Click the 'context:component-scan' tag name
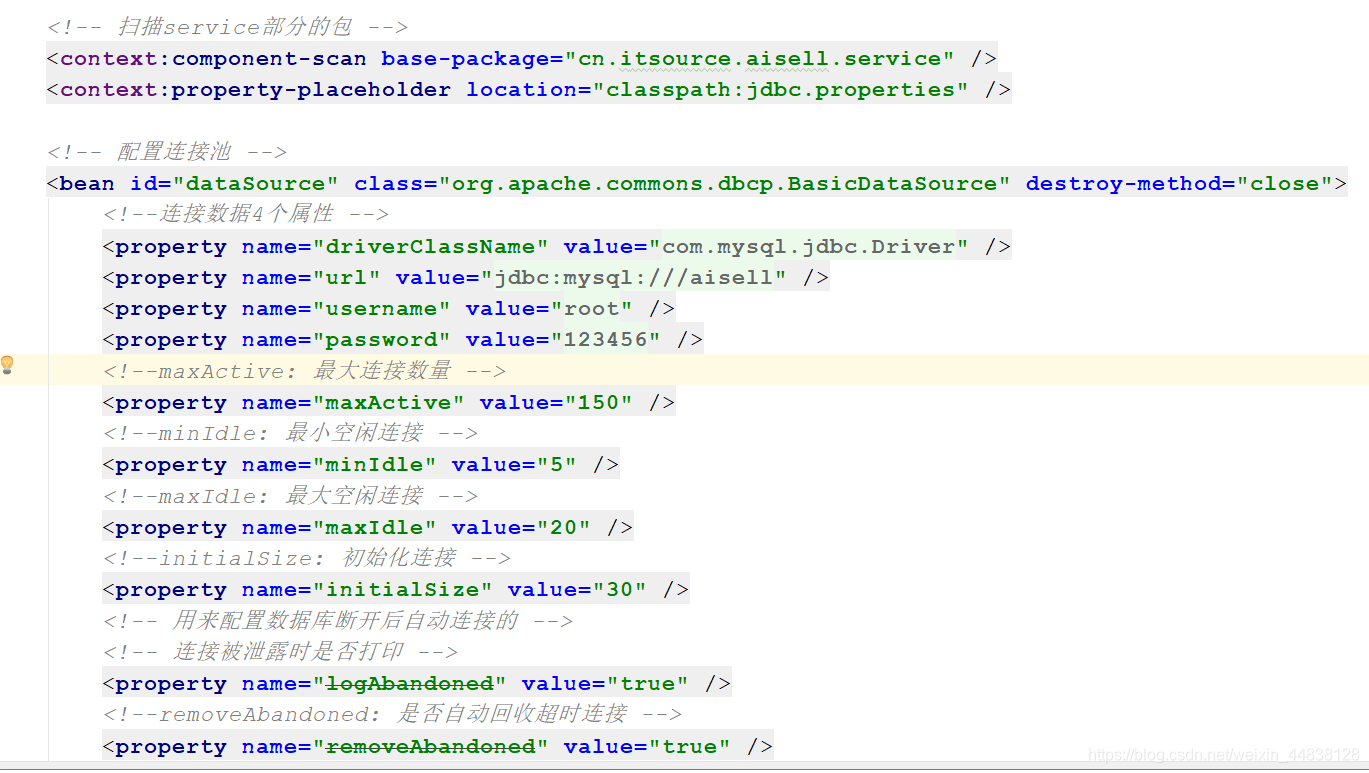The width and height of the screenshot is (1369, 773). tap(213, 59)
